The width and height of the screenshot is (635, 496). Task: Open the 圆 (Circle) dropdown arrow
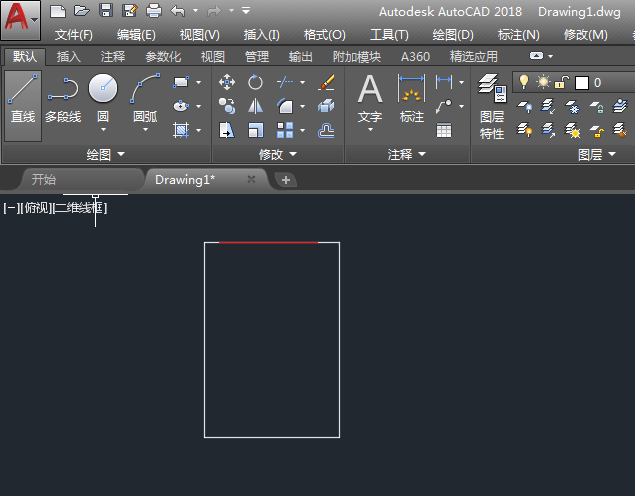tap(103, 130)
